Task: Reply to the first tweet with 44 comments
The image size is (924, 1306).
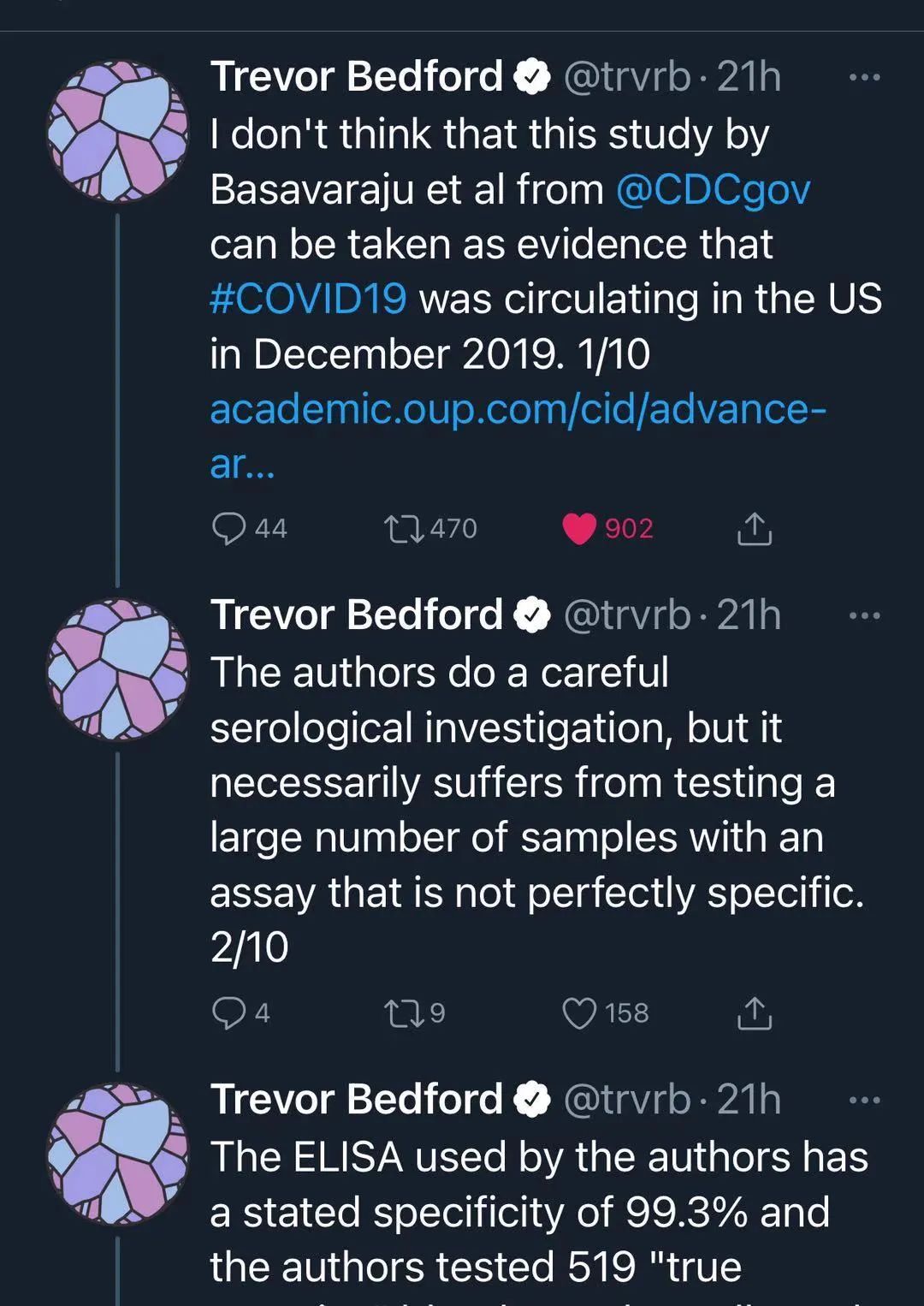Action: pyautogui.click(x=229, y=529)
